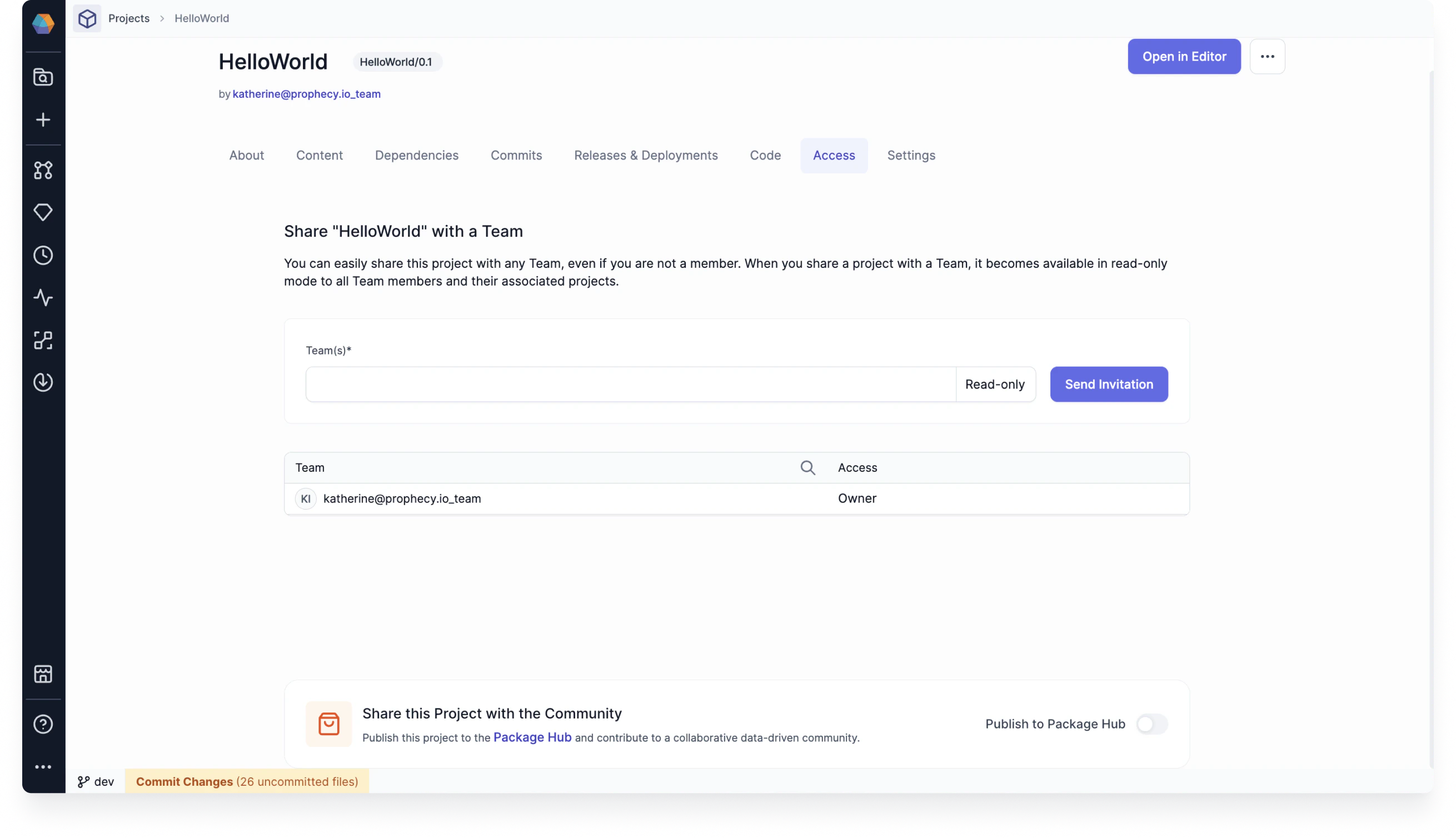1456x838 pixels.
Task: Open the gems diamond icon in the sidebar
Action: [x=43, y=212]
